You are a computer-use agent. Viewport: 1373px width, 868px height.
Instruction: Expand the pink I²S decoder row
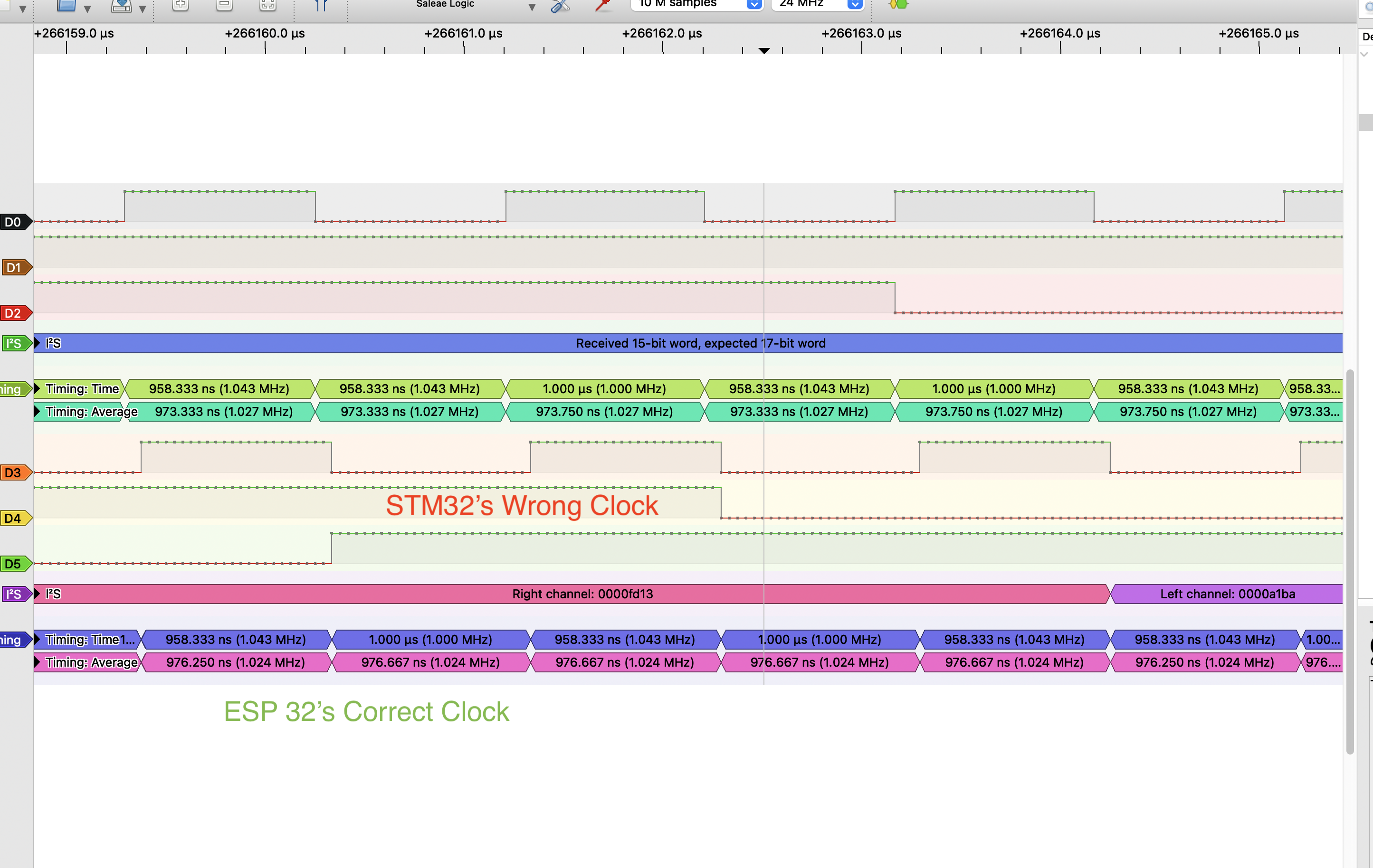tap(38, 594)
